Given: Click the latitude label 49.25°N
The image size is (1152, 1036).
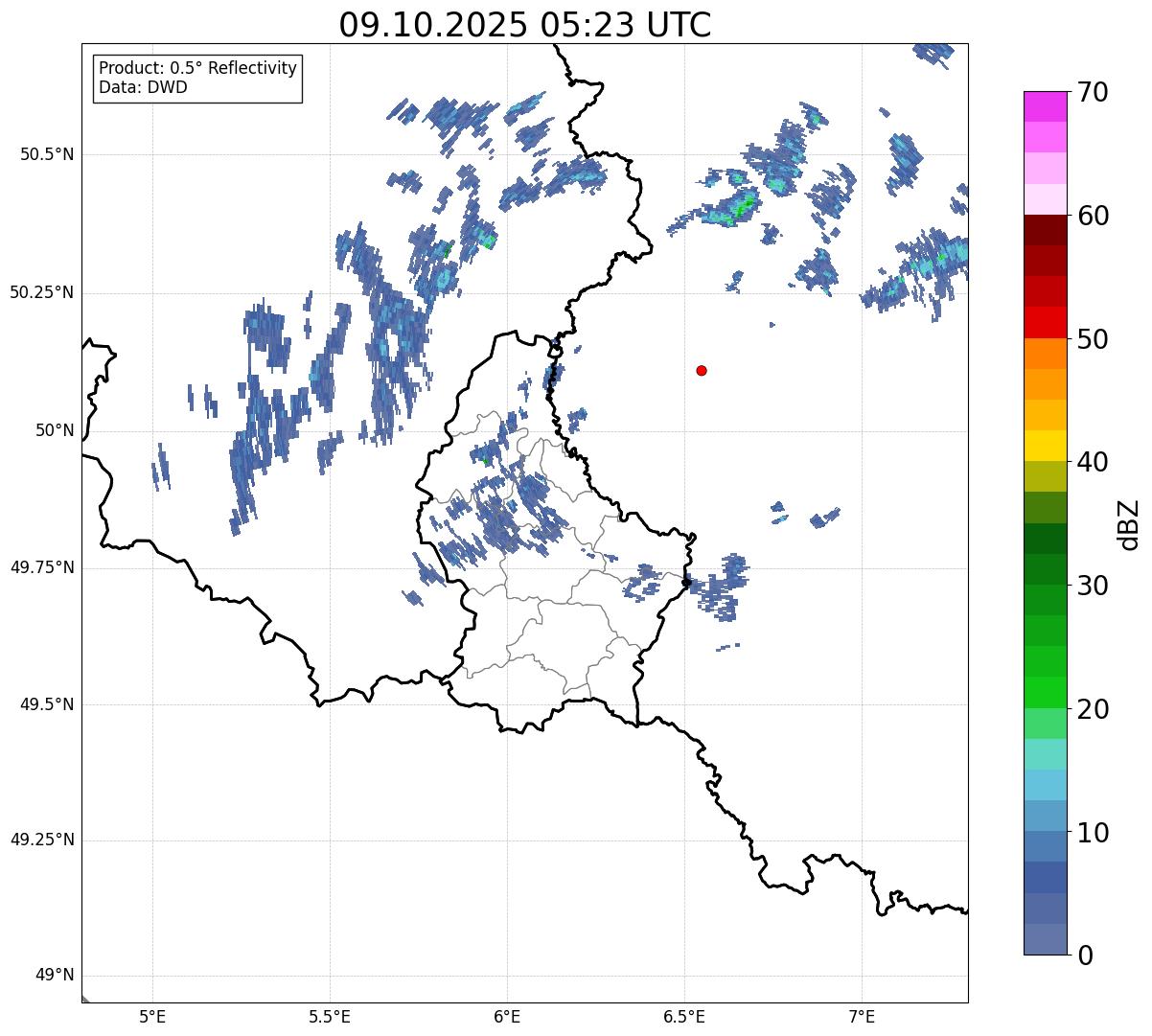Looking at the screenshot, I should coord(41,840).
